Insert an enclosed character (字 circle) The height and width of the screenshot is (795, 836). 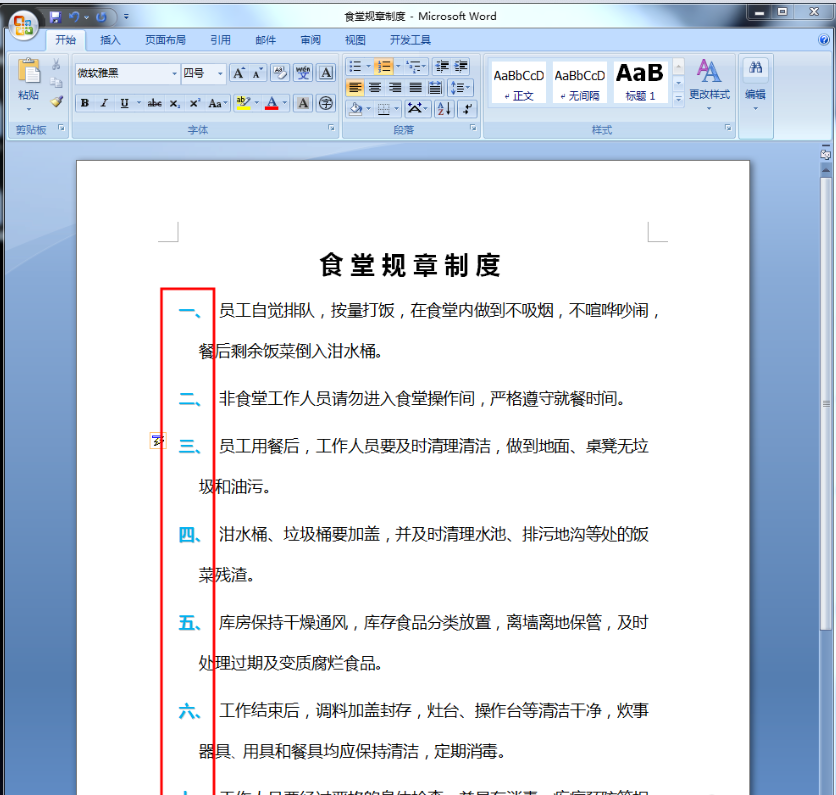(326, 103)
